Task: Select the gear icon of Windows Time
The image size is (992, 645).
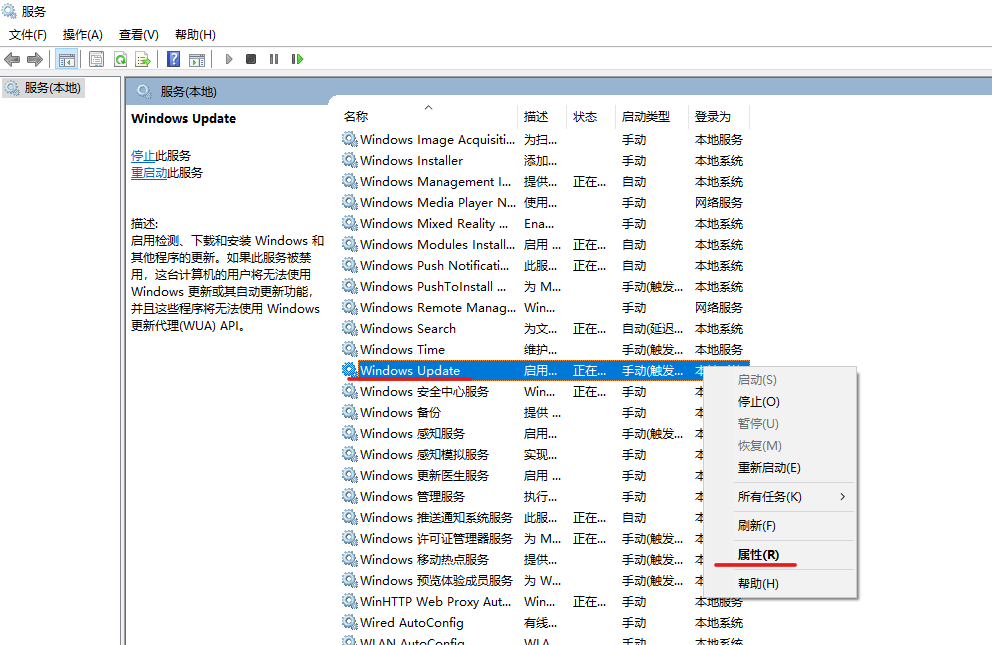Action: 350,349
